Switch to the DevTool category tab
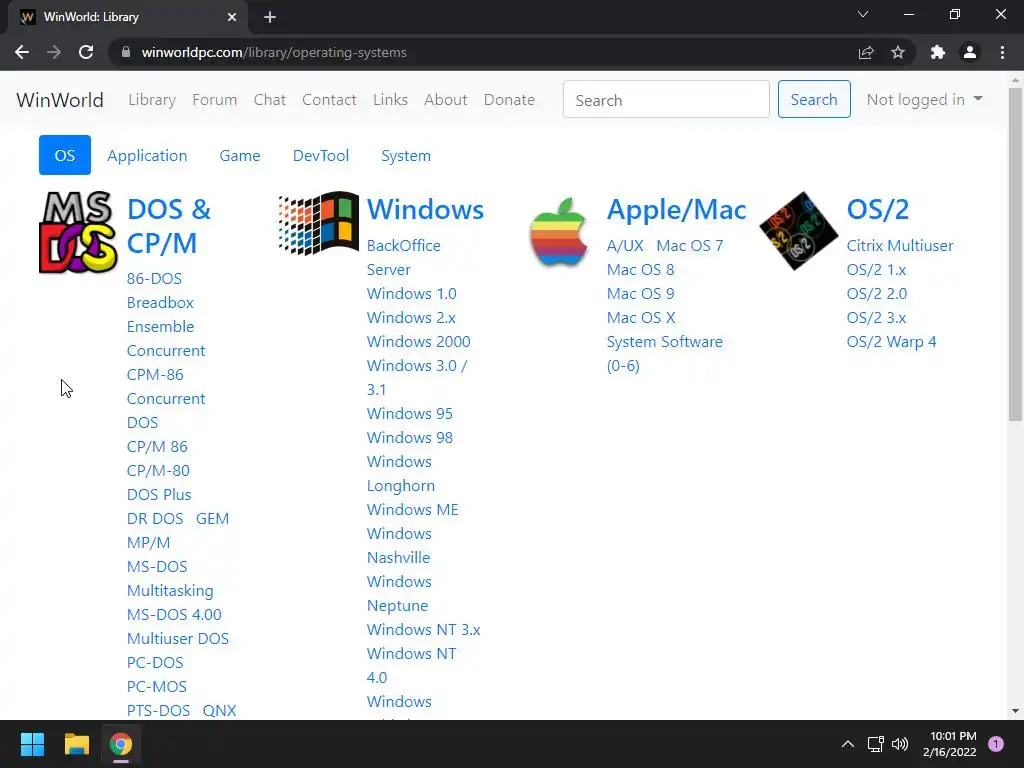The width and height of the screenshot is (1024, 768). click(321, 155)
